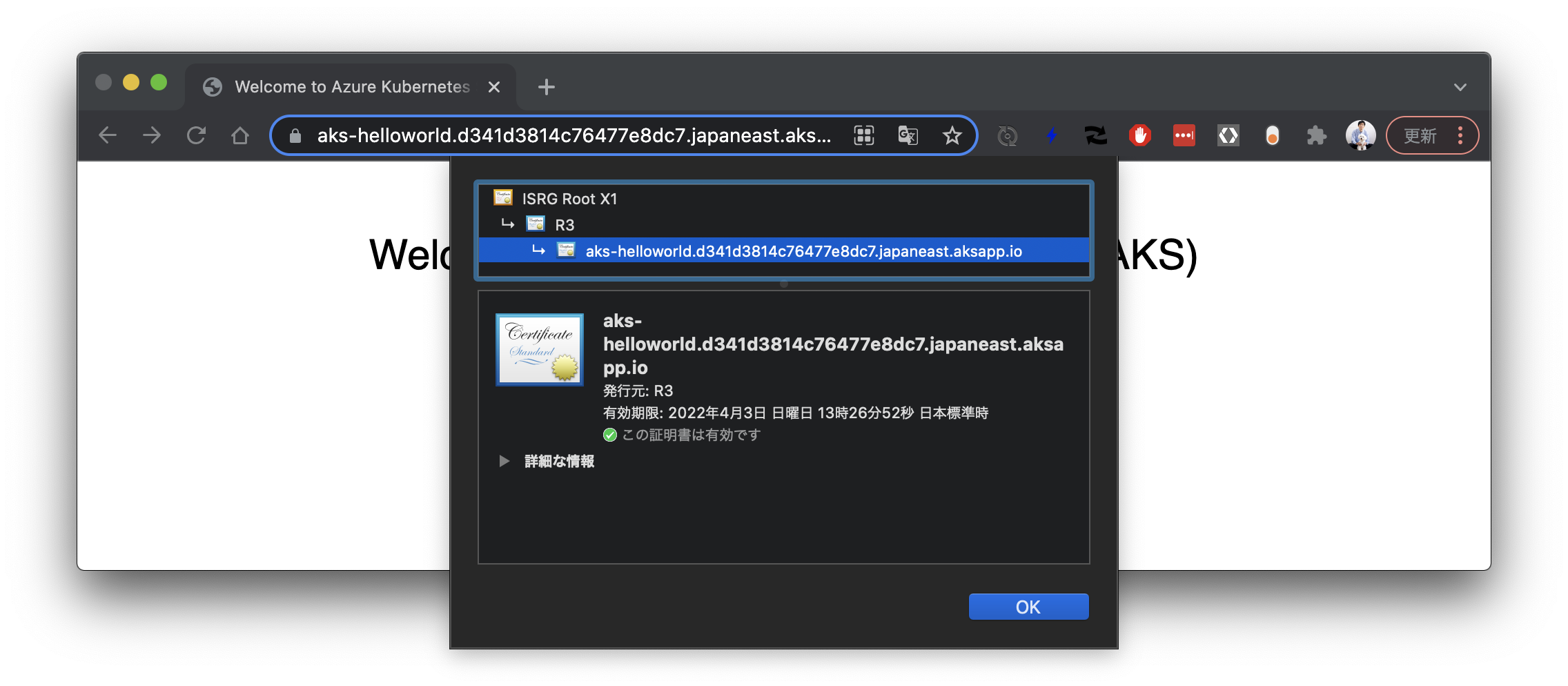Open the home page button
This screenshot has width=1568, height=686.
pos(240,135)
